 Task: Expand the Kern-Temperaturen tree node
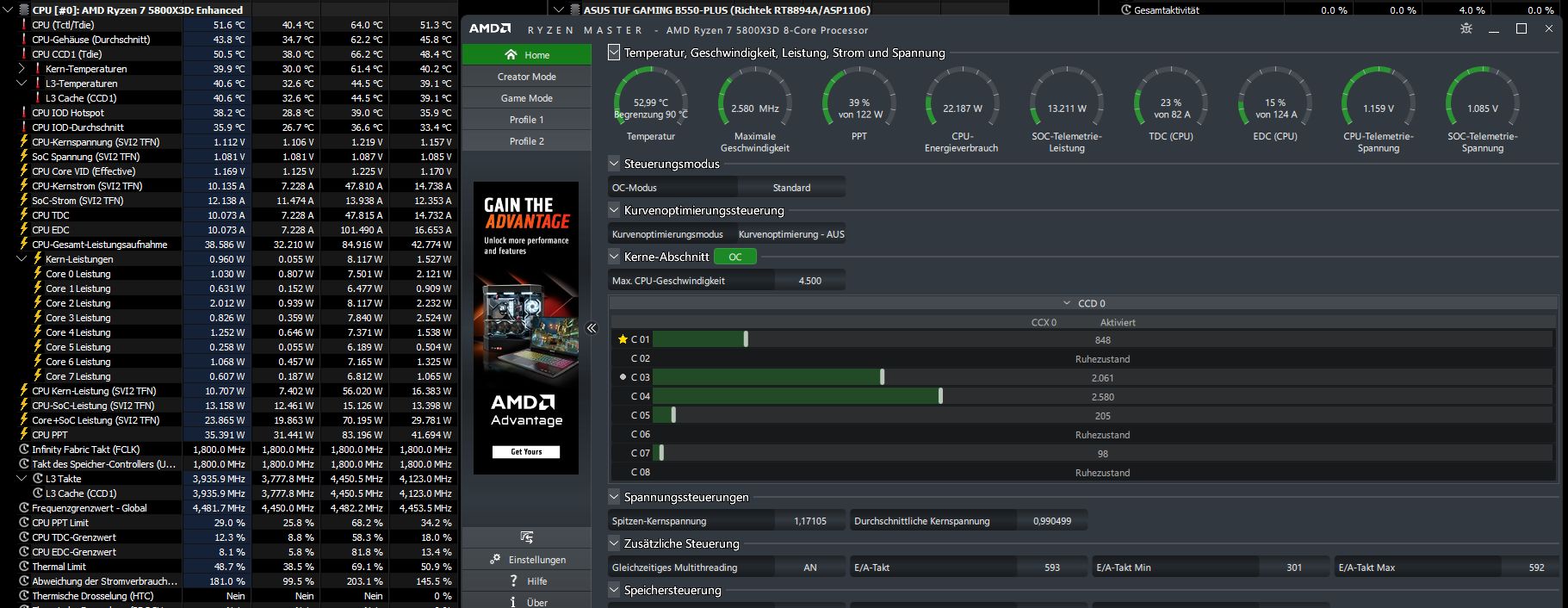point(22,69)
